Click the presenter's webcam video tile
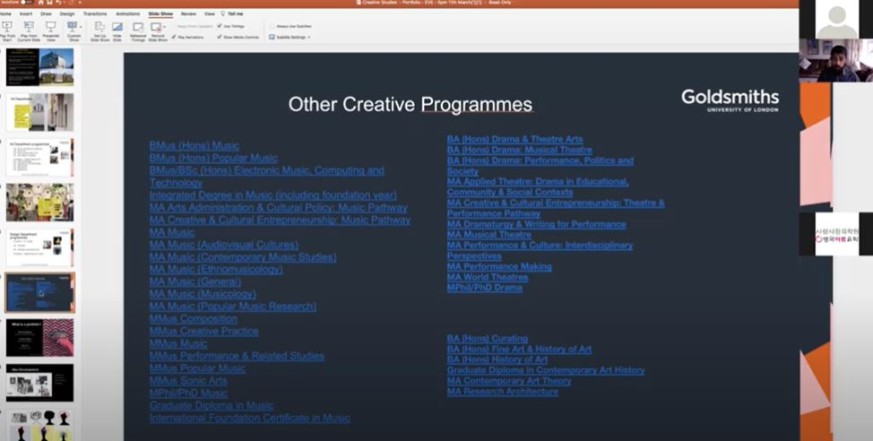This screenshot has width=873, height=441. point(836,61)
